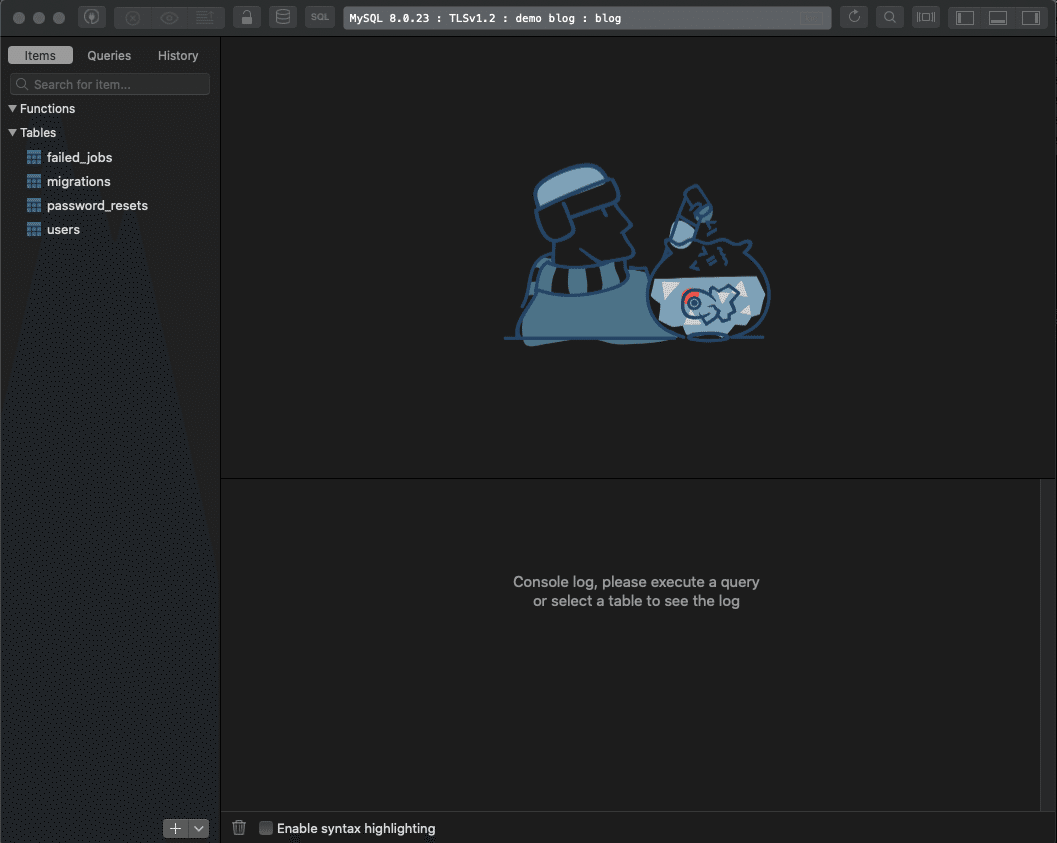
Task: Click the split columns layout icon
Action: pos(926,18)
